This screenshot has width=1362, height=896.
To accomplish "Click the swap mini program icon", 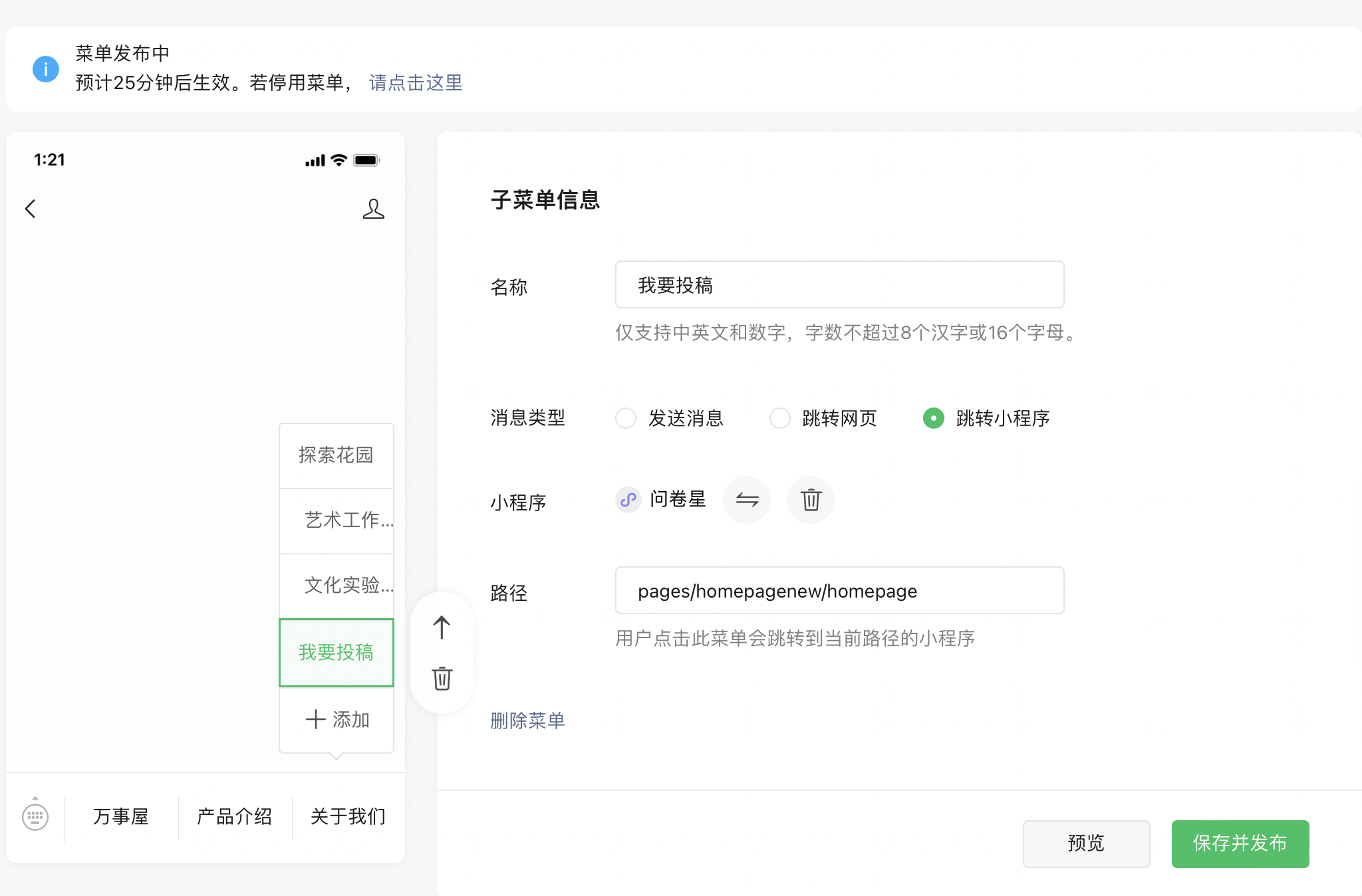I will 747,500.
